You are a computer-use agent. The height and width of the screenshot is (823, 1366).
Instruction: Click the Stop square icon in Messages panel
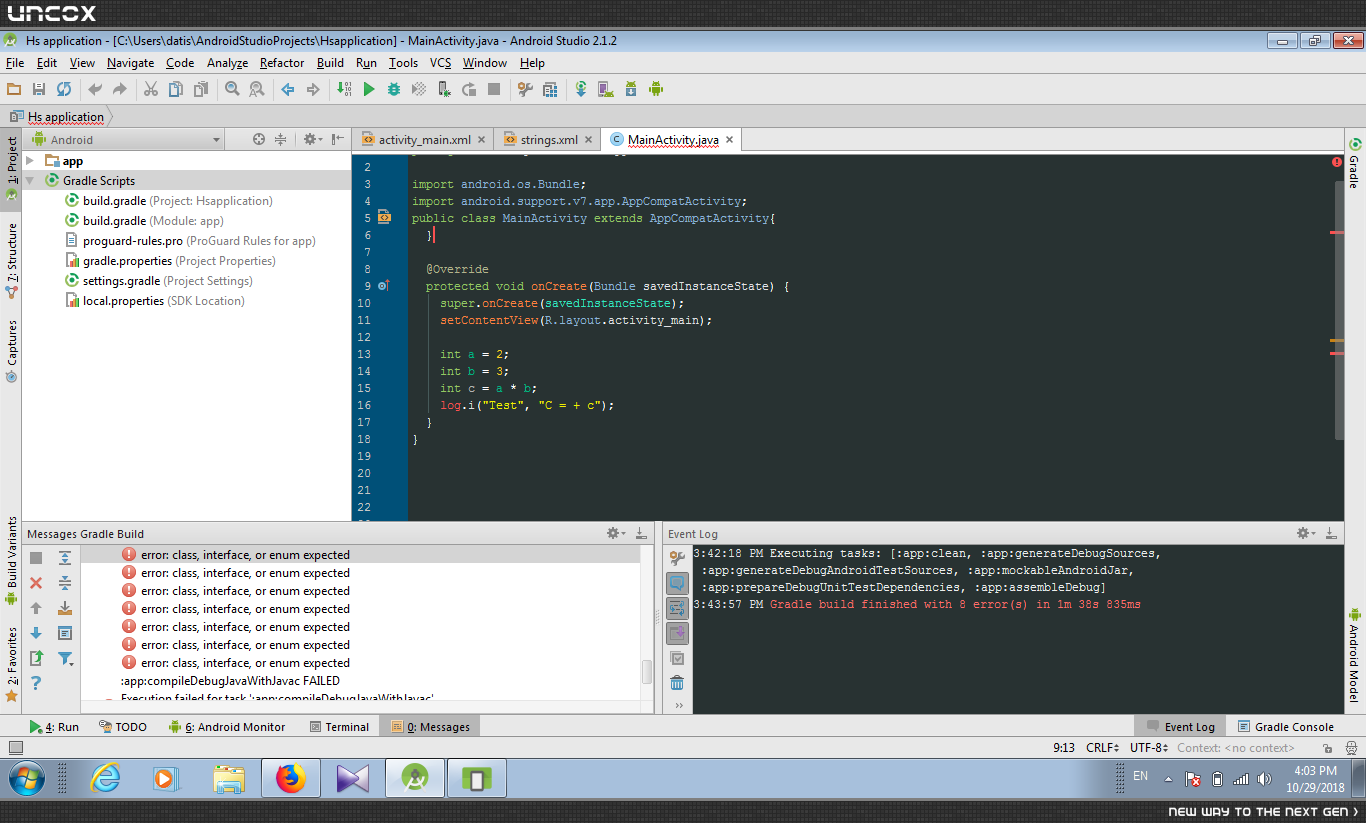36,557
